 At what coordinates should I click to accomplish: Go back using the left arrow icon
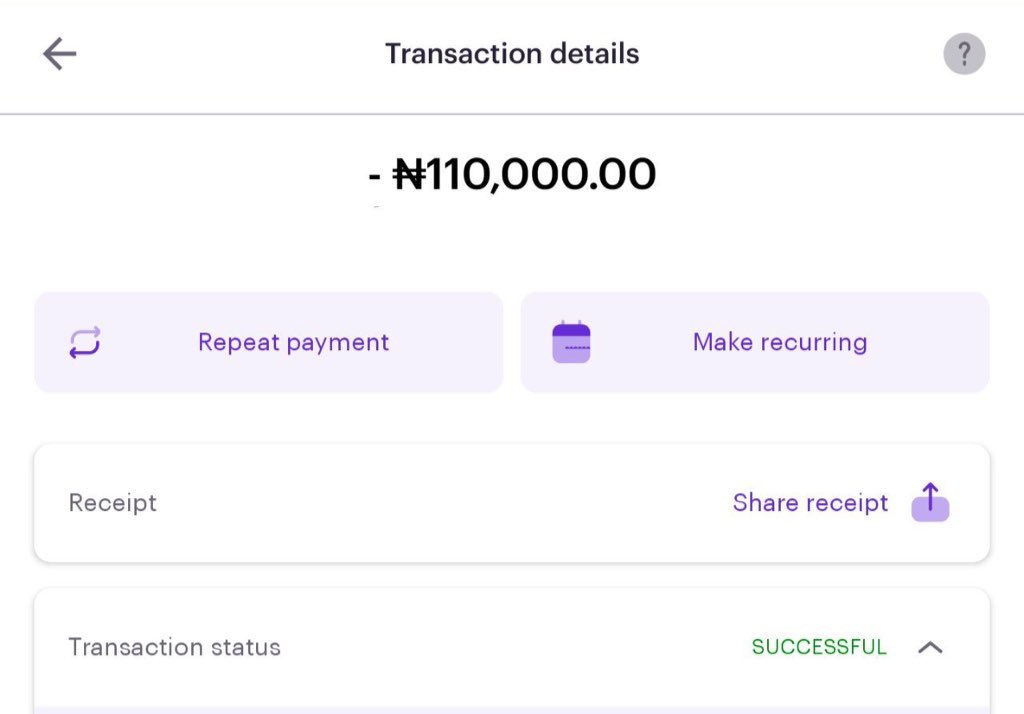pos(59,54)
